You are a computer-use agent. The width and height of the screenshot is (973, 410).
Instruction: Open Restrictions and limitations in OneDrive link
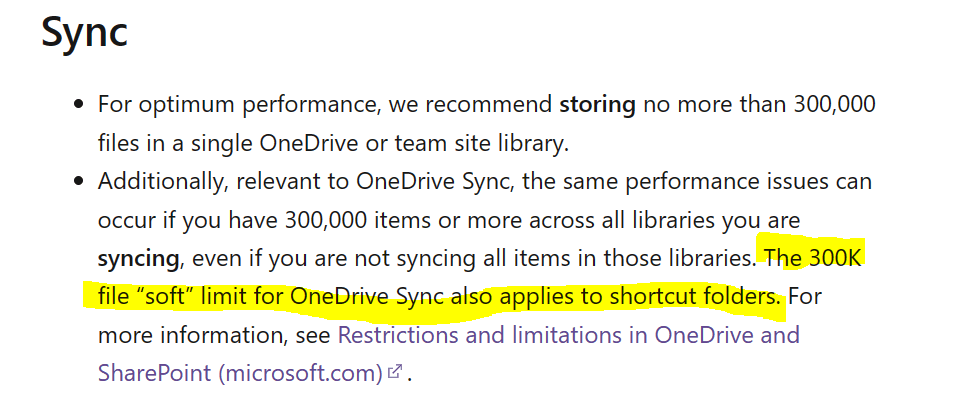568,335
